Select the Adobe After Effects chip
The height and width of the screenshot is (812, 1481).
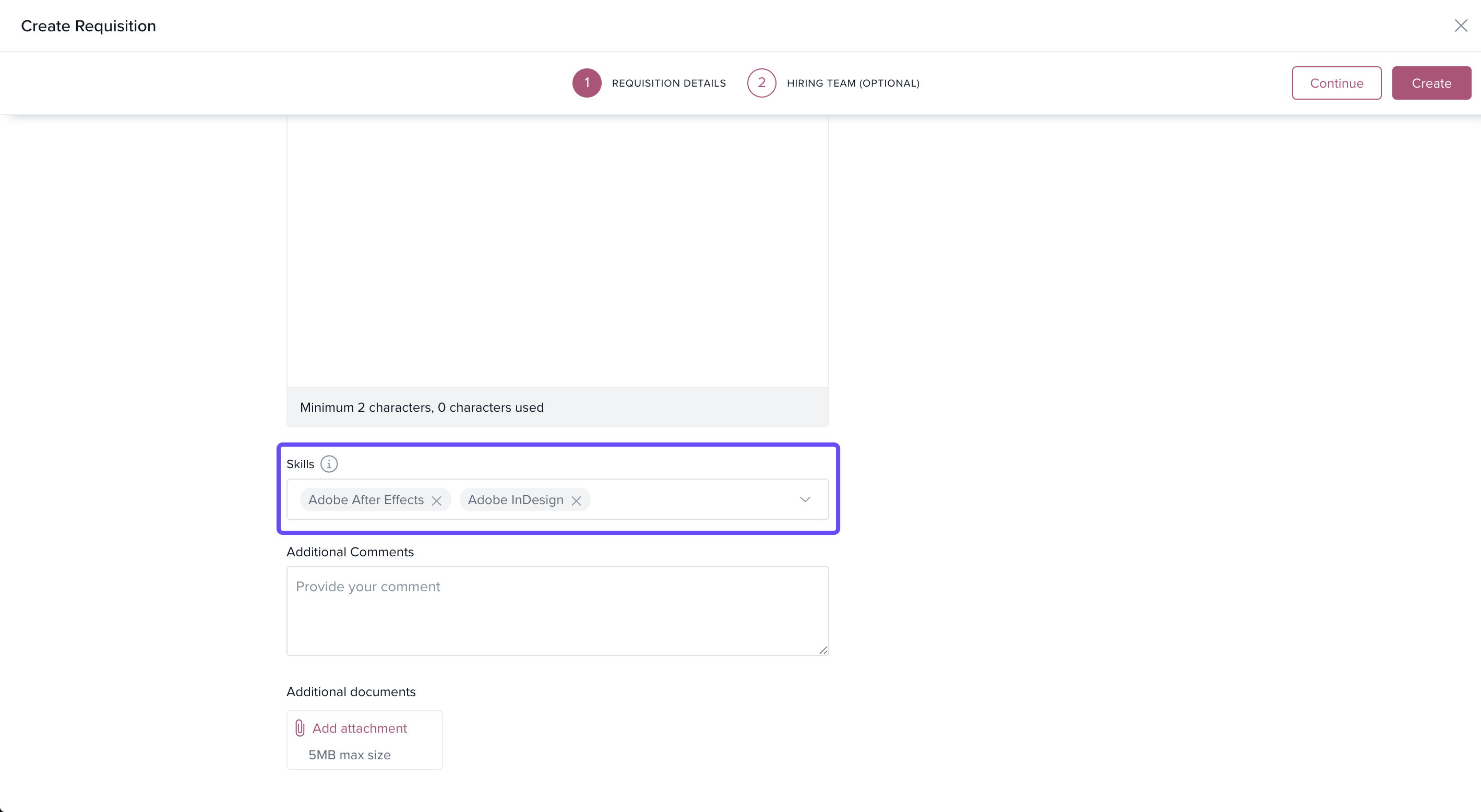pyautogui.click(x=366, y=500)
